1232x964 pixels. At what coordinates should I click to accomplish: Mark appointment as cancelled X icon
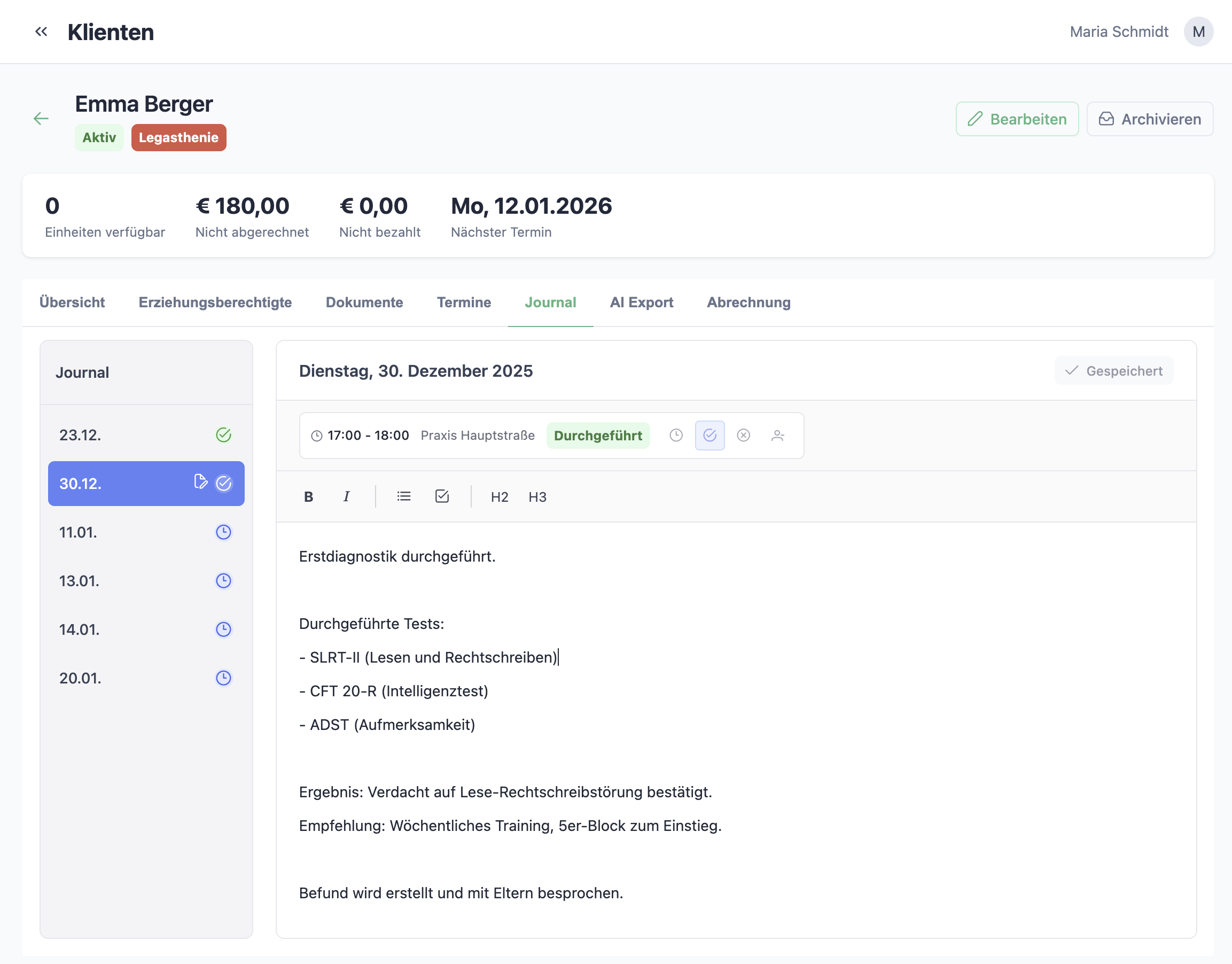[744, 435]
